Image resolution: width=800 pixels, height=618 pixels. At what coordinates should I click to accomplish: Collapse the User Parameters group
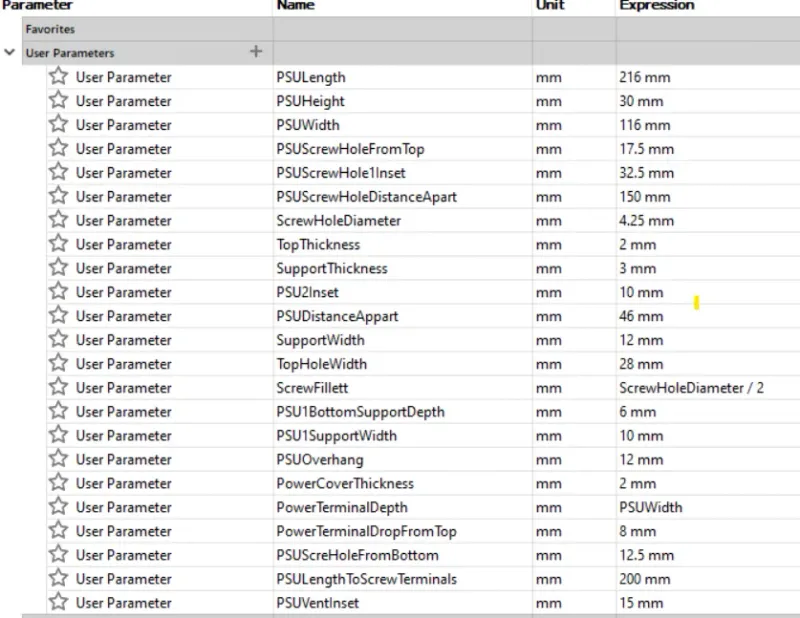(9, 52)
